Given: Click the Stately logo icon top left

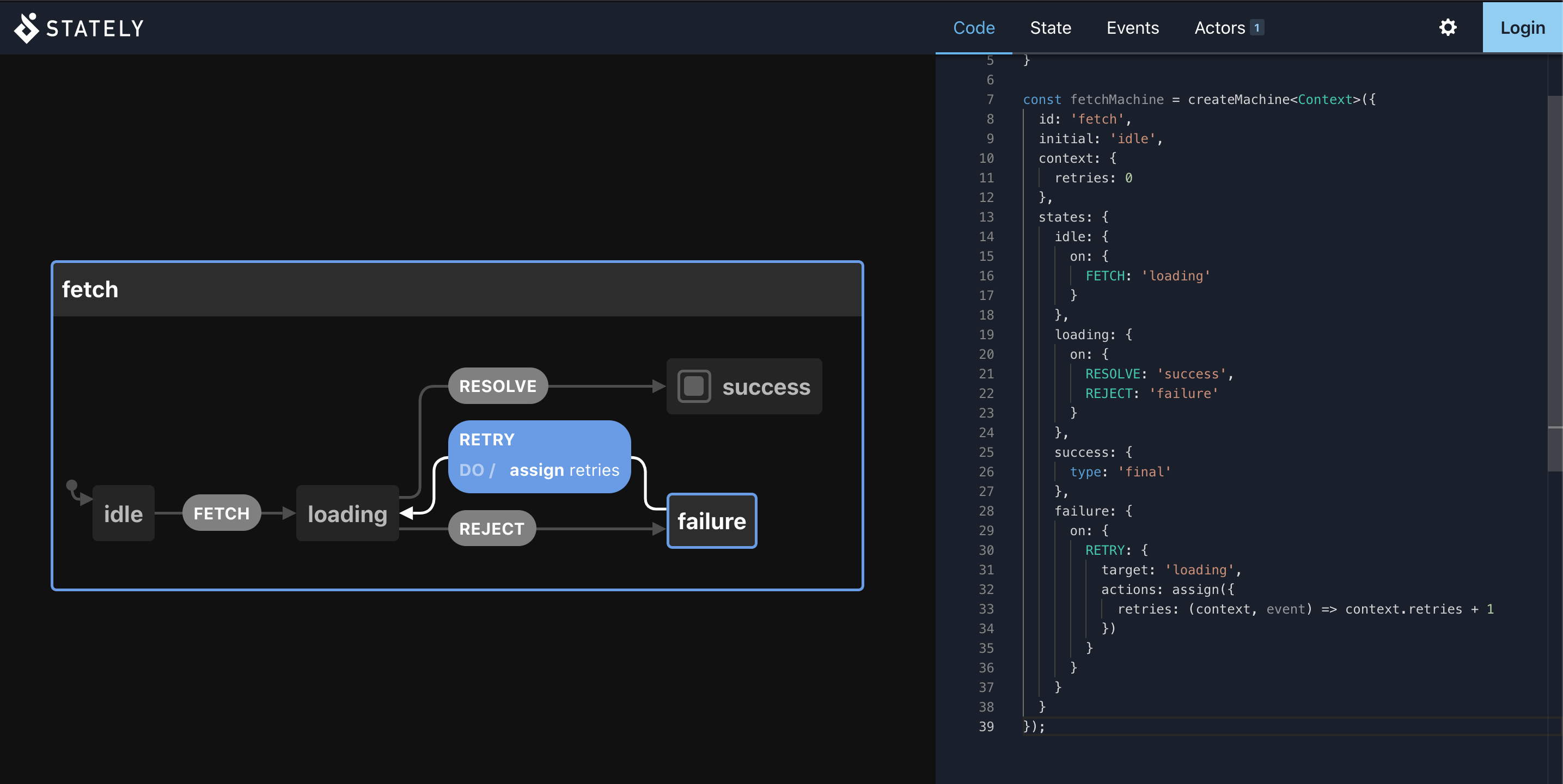Looking at the screenshot, I should pyautogui.click(x=26, y=27).
